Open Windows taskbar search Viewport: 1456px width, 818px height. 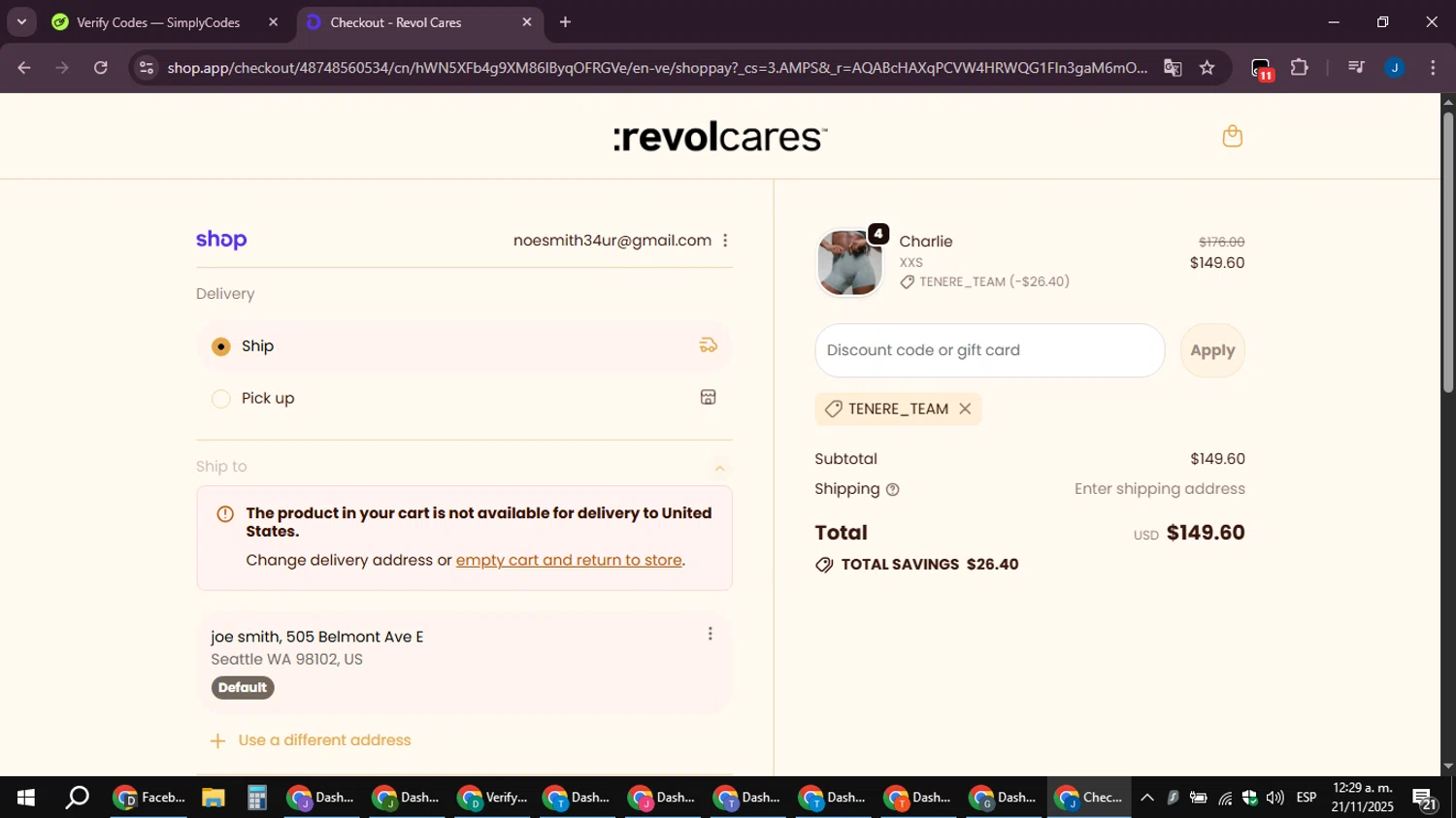coord(77,798)
